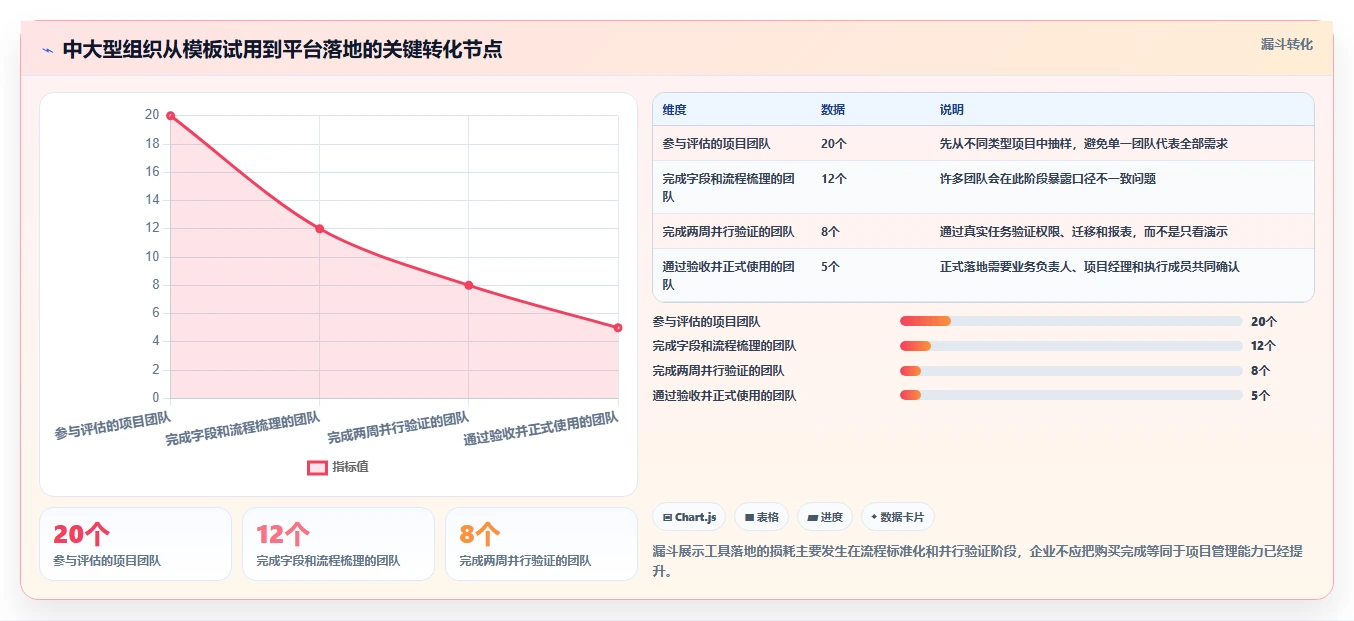Click the 8个 data card
This screenshot has height=621, width=1354.
[x=541, y=544]
